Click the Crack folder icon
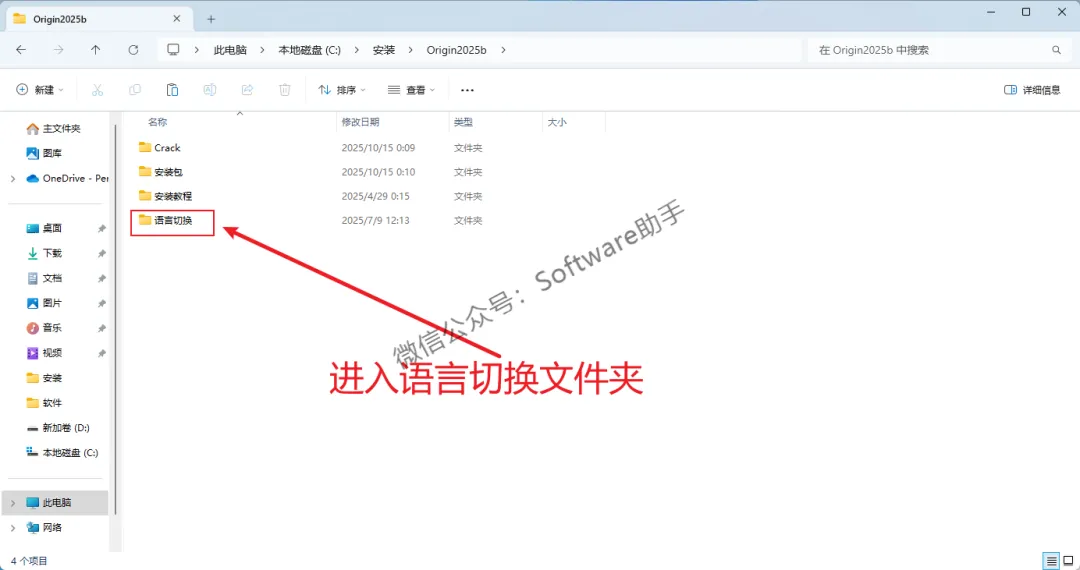Screen dimensions: 1080x570 (x=145, y=147)
